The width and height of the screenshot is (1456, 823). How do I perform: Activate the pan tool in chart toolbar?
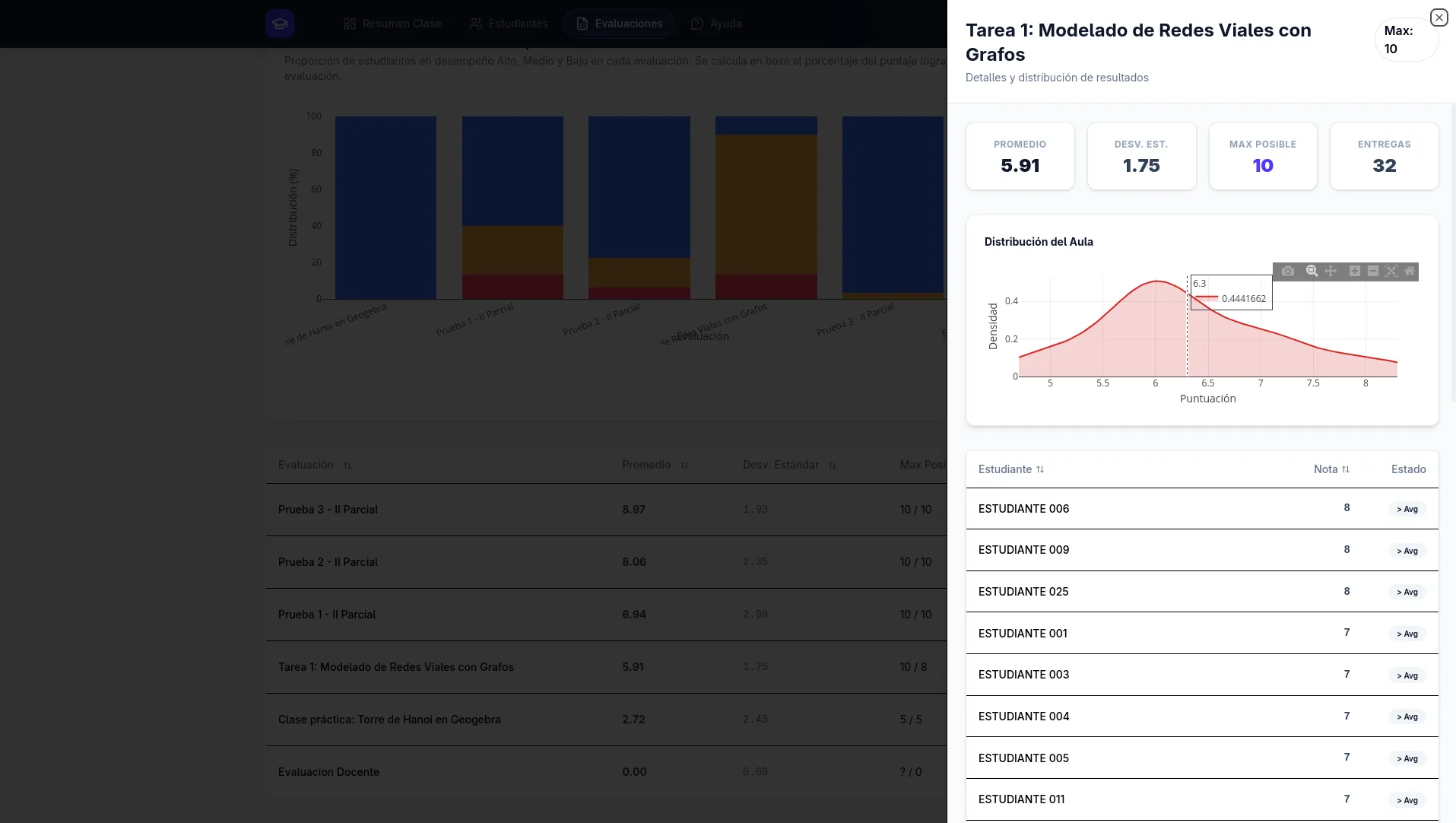pyautogui.click(x=1331, y=272)
